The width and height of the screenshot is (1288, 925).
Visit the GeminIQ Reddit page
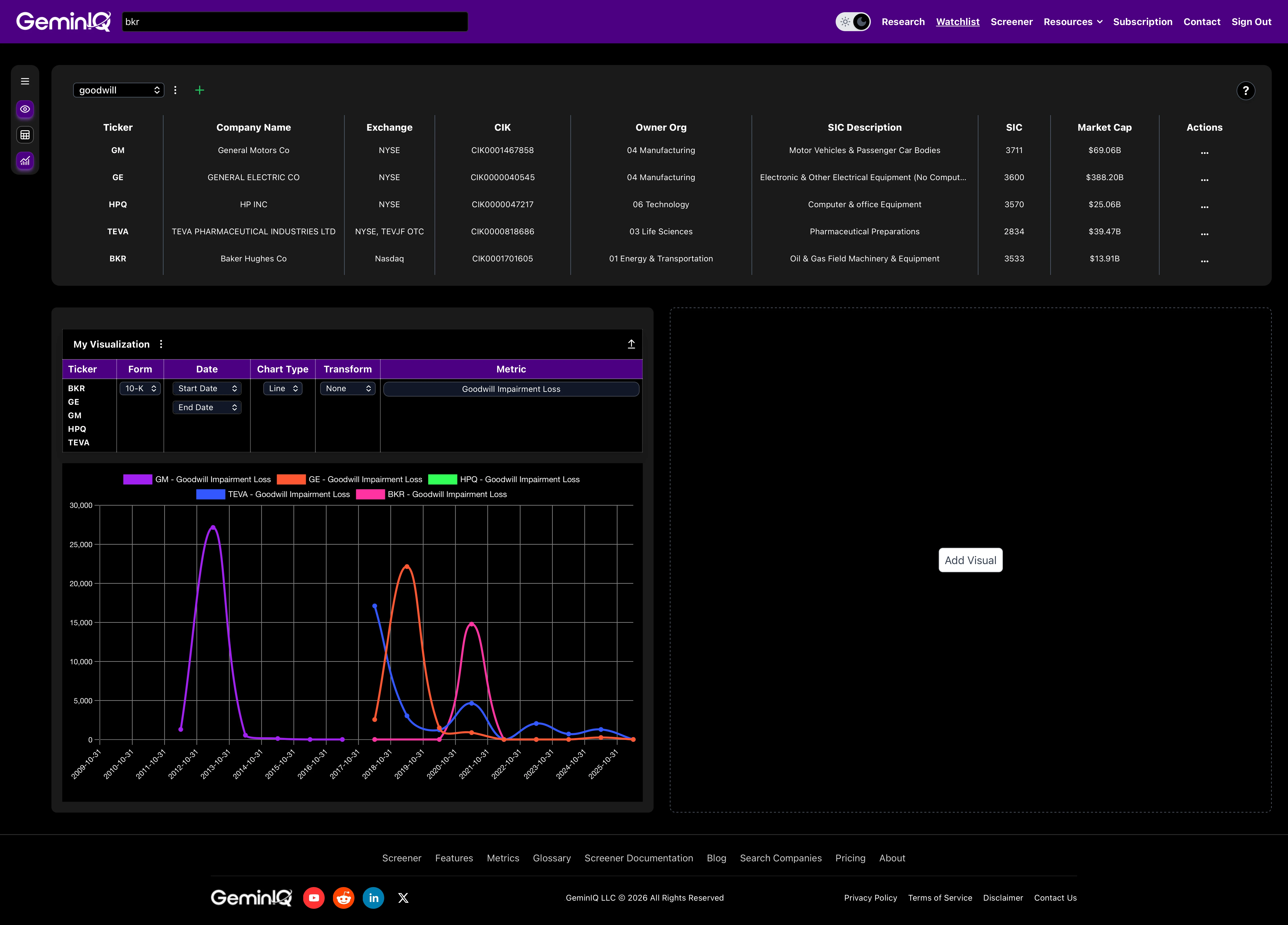click(344, 898)
